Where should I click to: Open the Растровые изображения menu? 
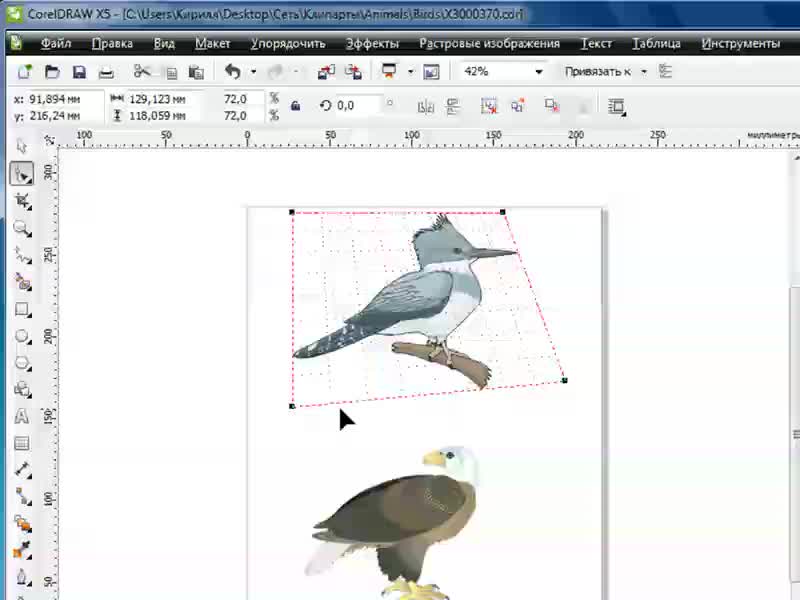(489, 44)
